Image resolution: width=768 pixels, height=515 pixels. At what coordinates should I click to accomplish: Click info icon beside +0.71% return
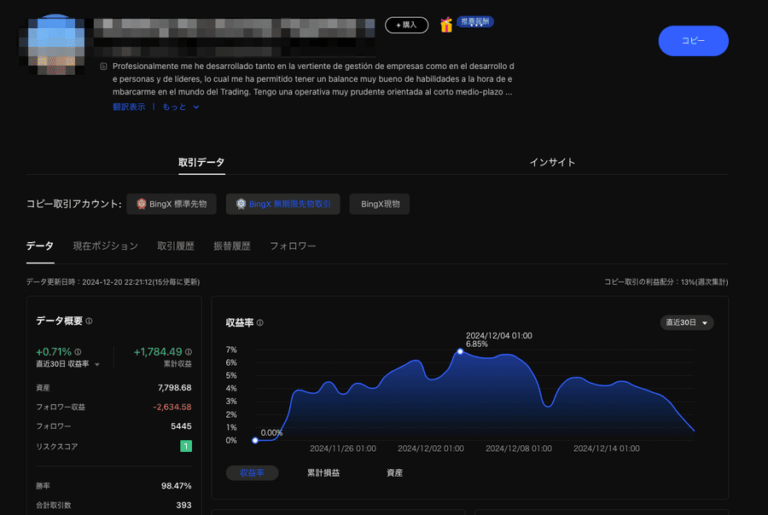(x=78, y=352)
